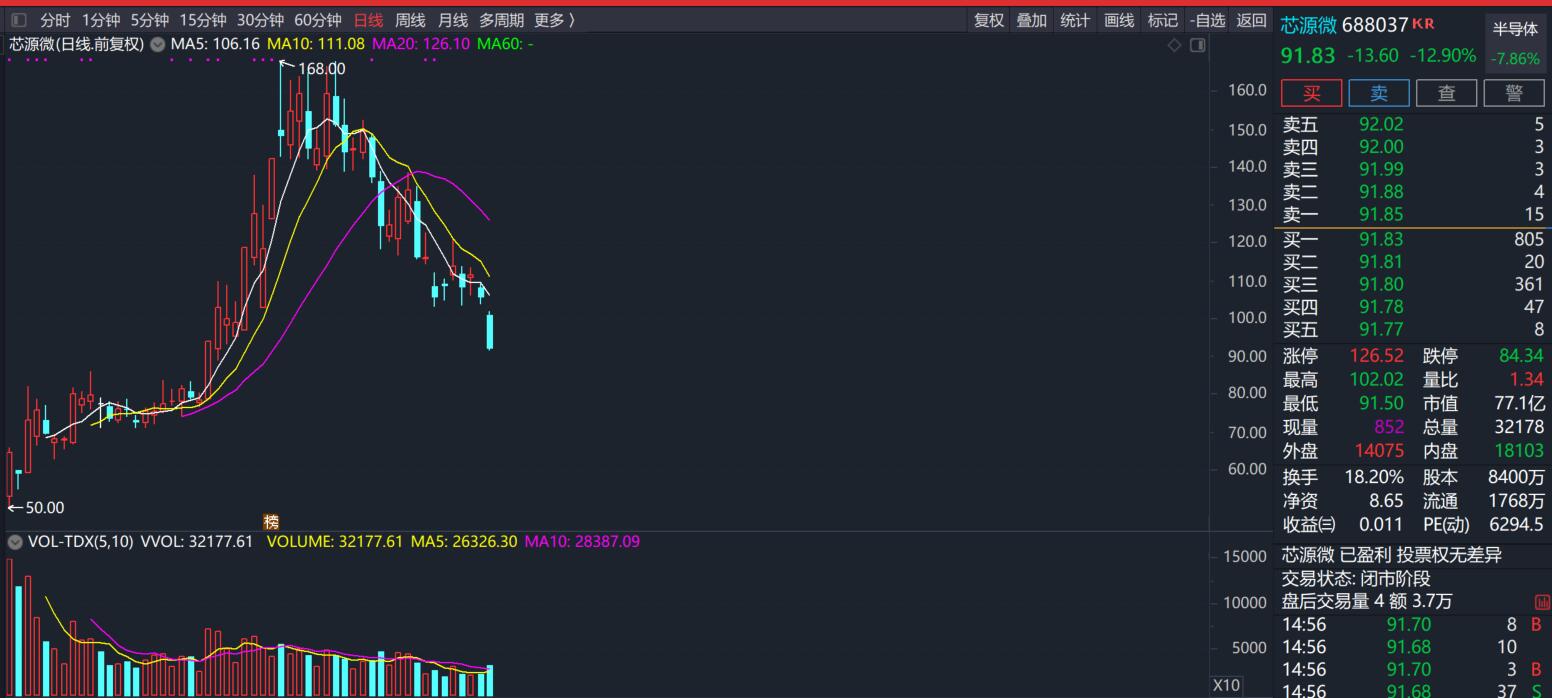Click the MA10: 111.08 indicator label
Screen dimensions: 1552x698
[x=316, y=44]
